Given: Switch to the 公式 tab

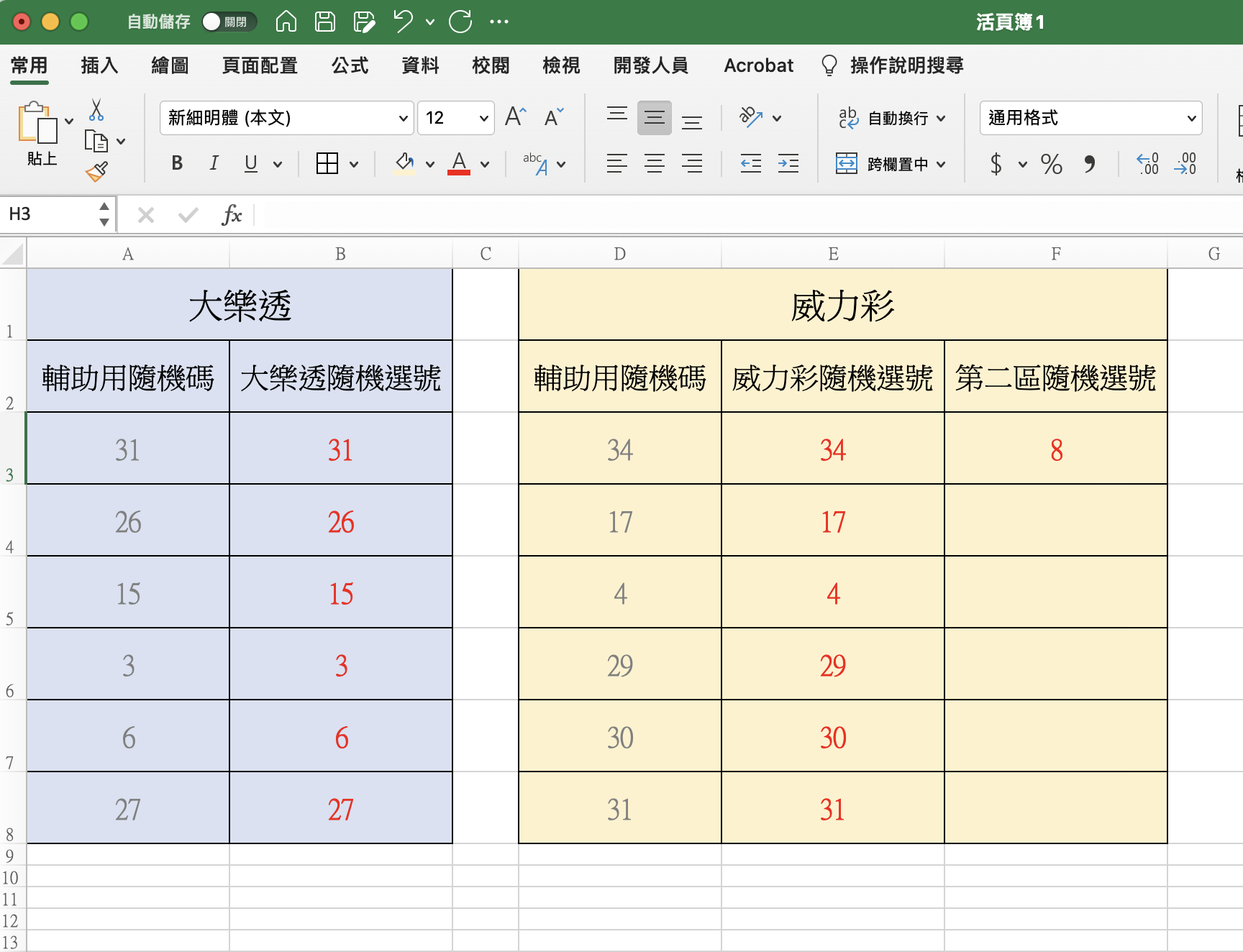Looking at the screenshot, I should coord(350,65).
